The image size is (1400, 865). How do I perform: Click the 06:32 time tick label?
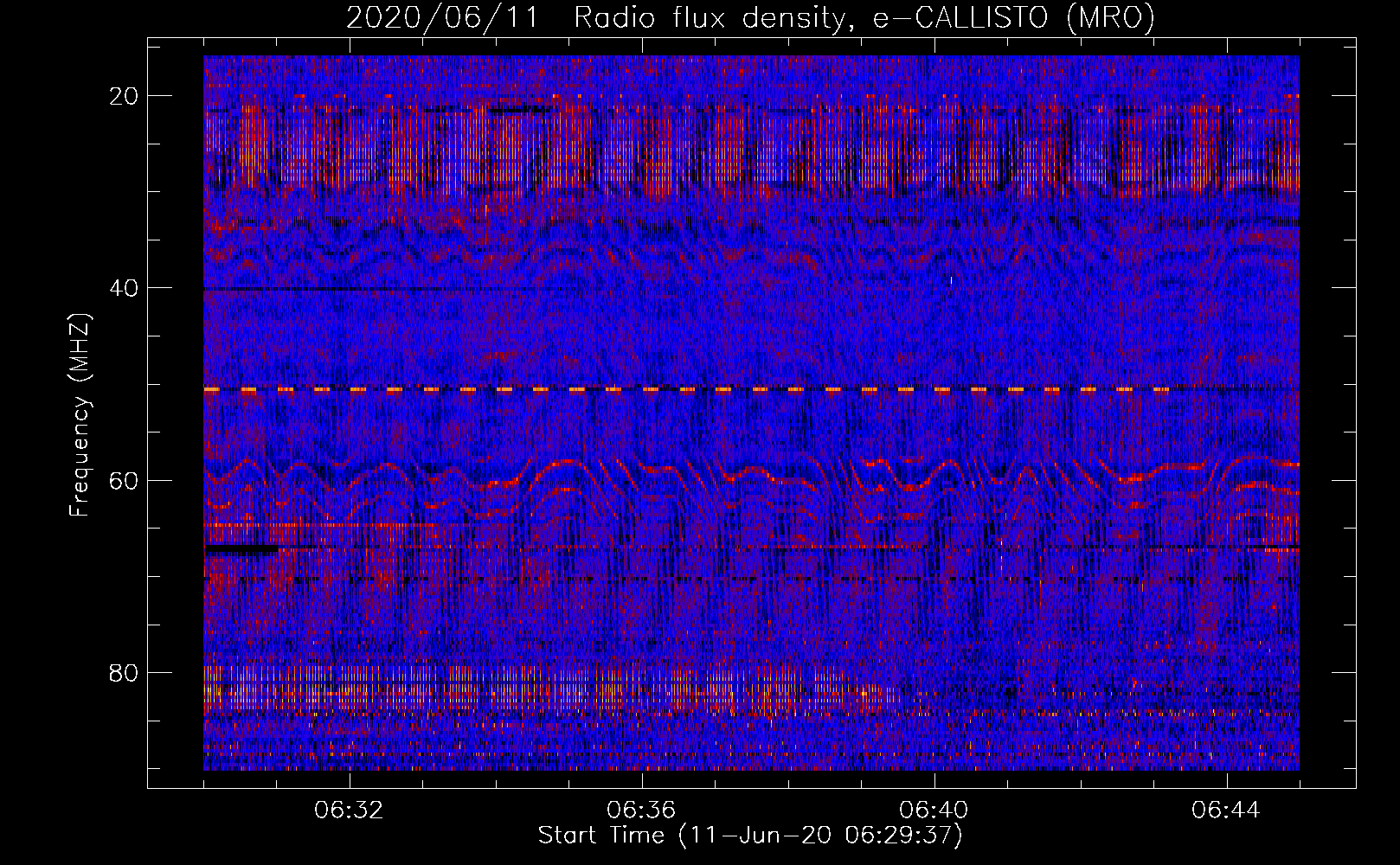[349, 811]
